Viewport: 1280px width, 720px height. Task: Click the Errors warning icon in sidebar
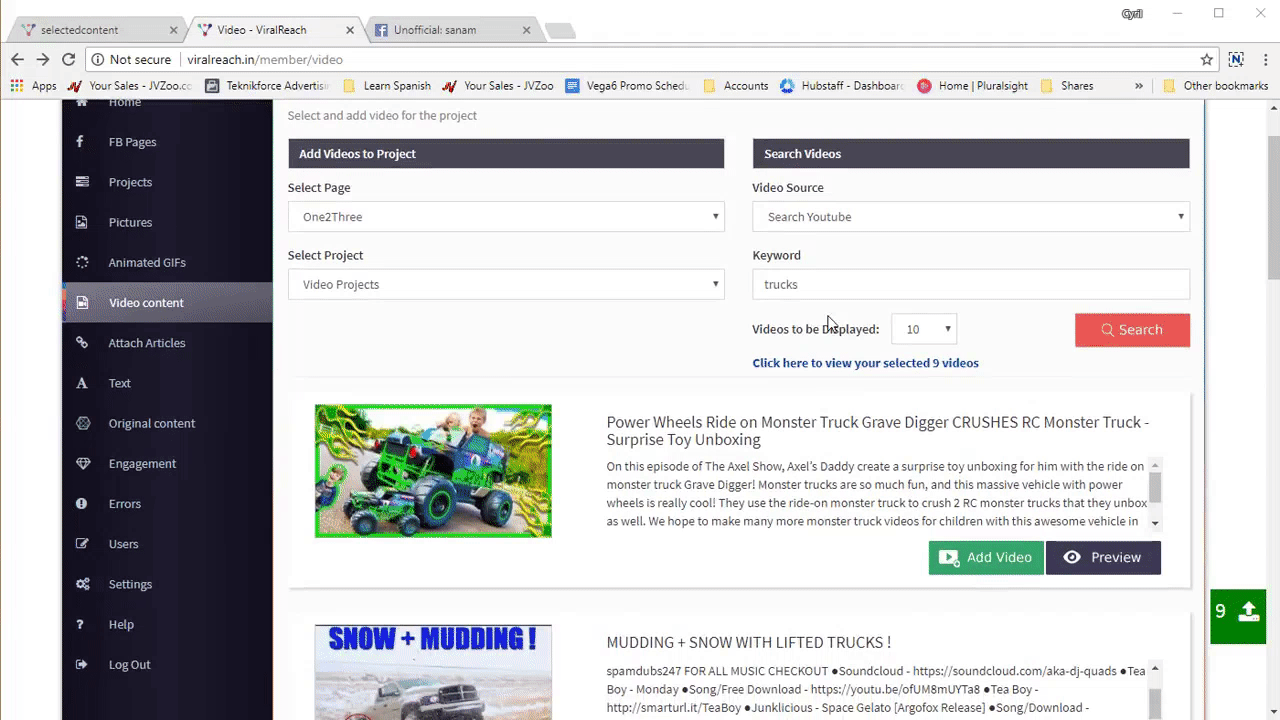[82, 504]
